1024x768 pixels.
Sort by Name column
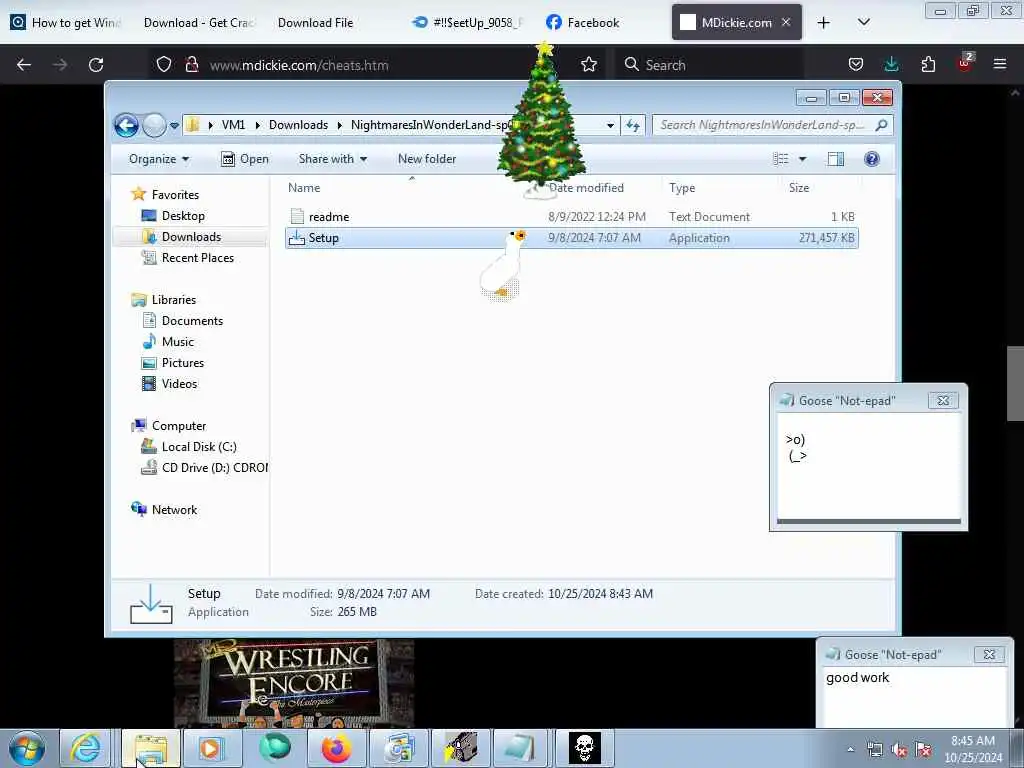click(304, 188)
